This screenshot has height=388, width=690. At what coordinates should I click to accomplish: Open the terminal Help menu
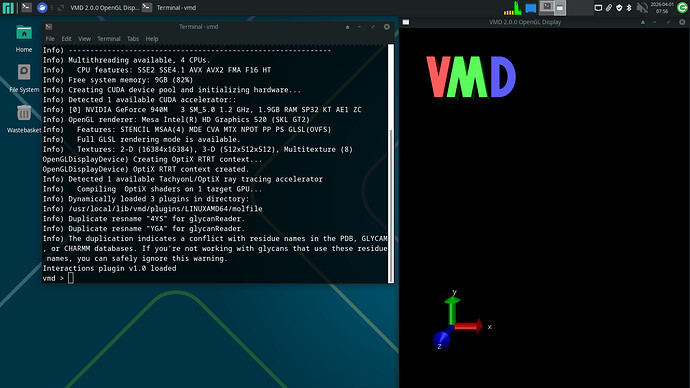(152, 39)
